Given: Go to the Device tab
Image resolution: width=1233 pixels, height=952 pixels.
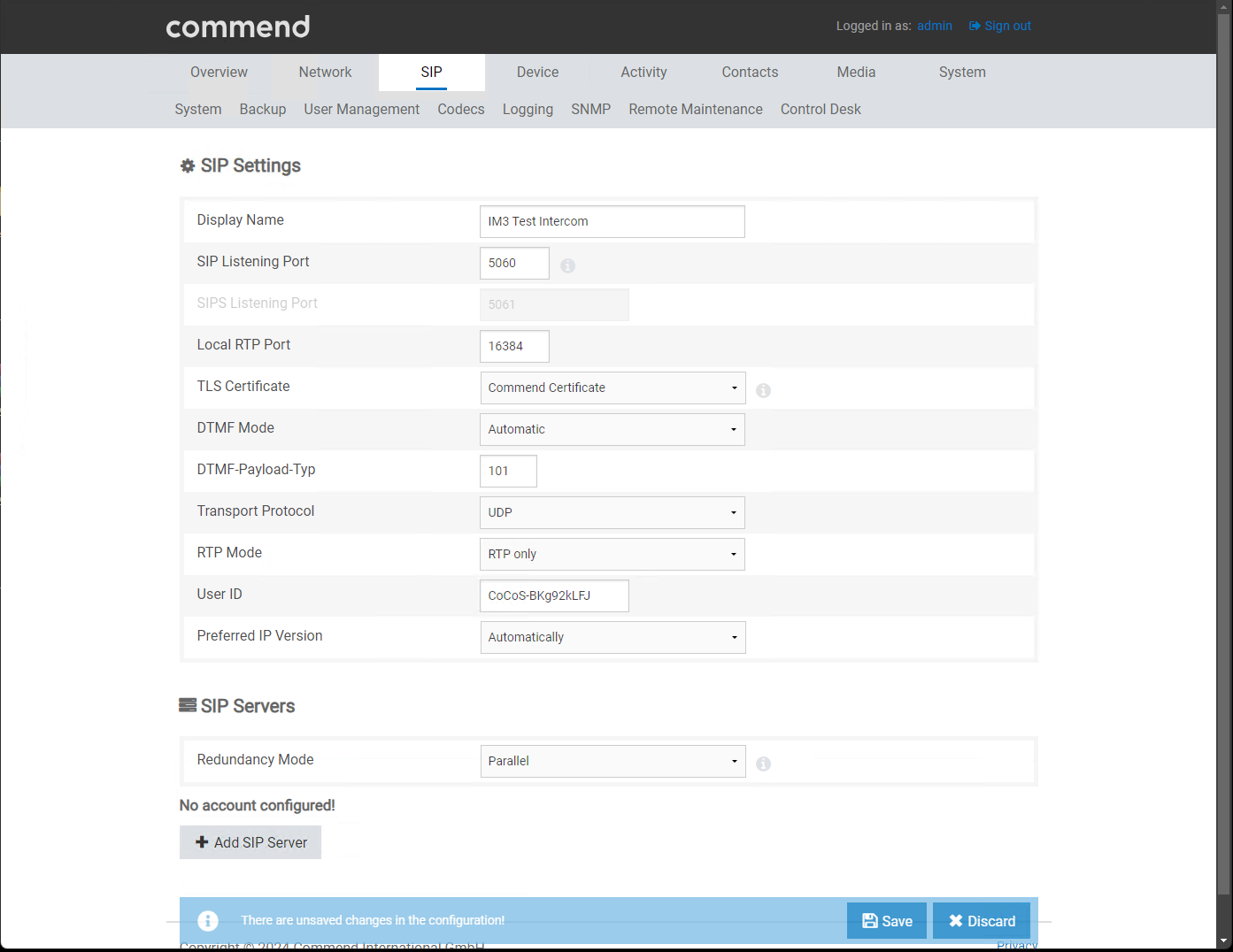Looking at the screenshot, I should coord(537,73).
